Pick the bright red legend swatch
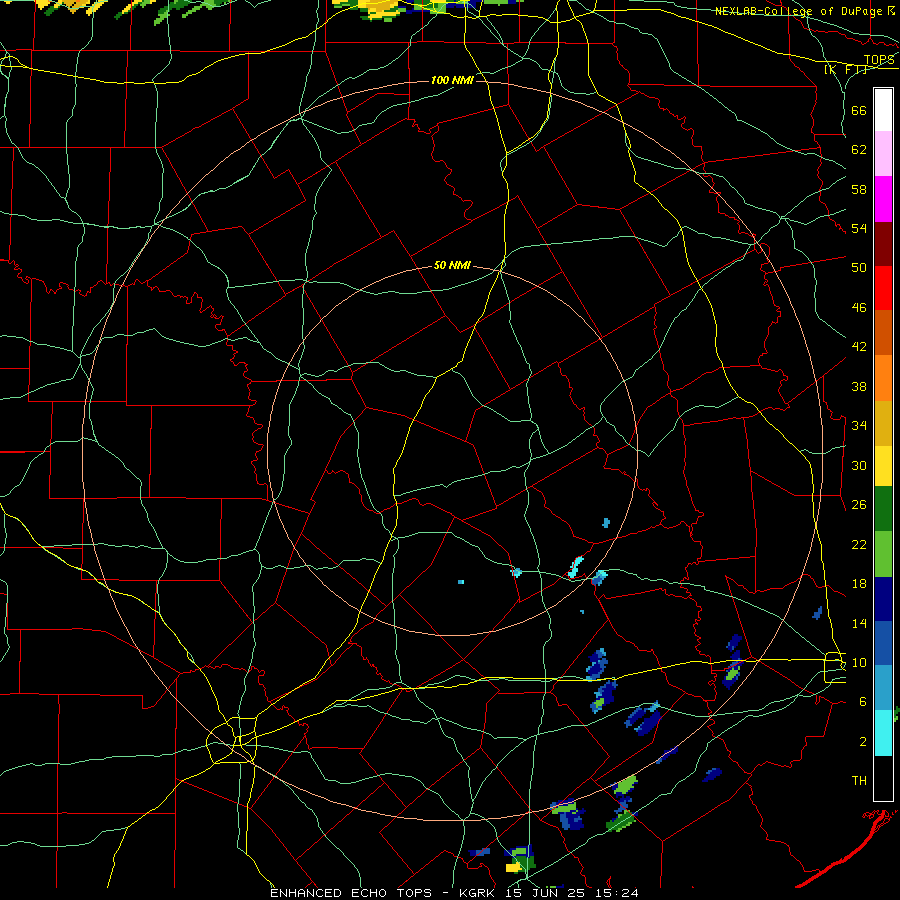Viewport: 900px width, 900px height. click(x=883, y=288)
